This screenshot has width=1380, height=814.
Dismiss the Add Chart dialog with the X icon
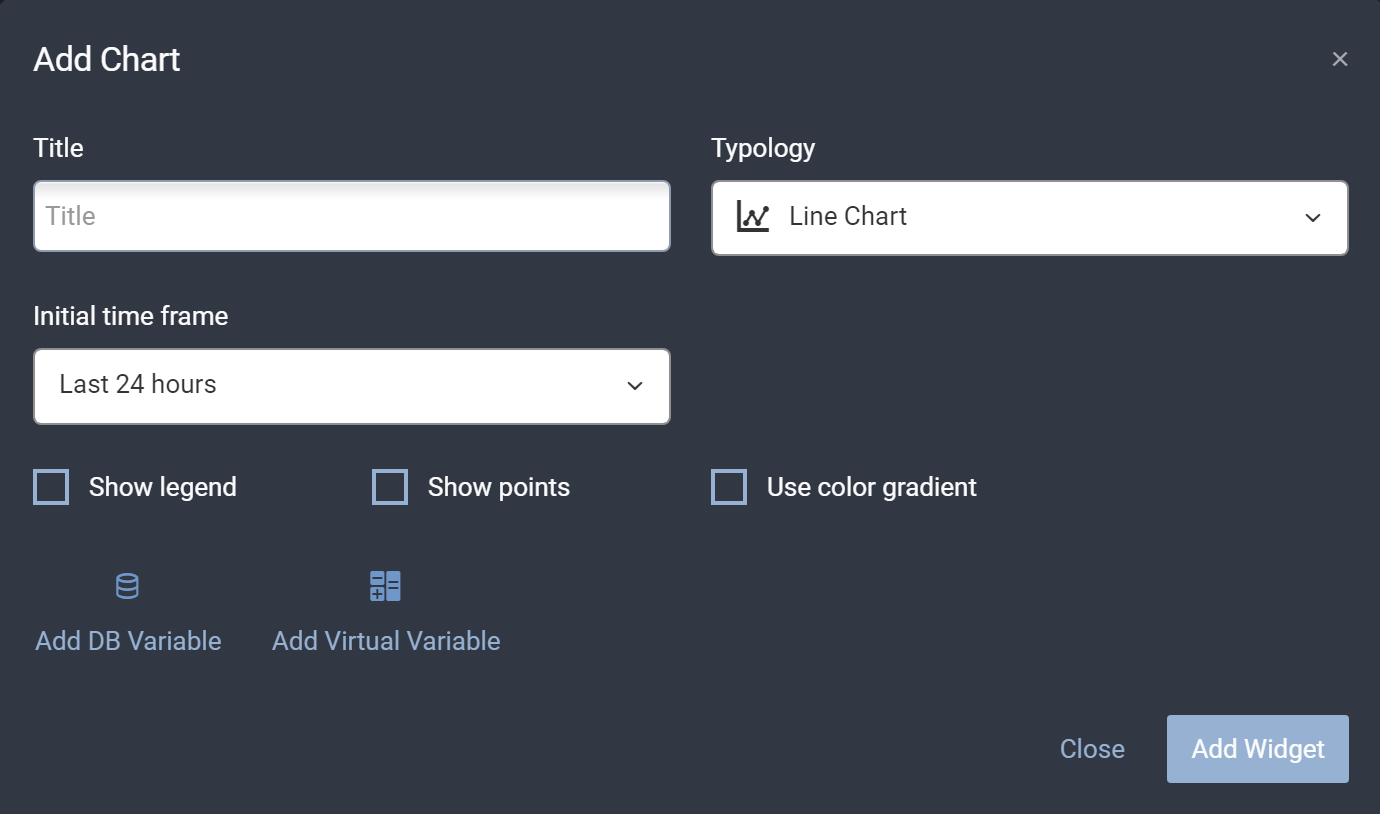[1340, 59]
